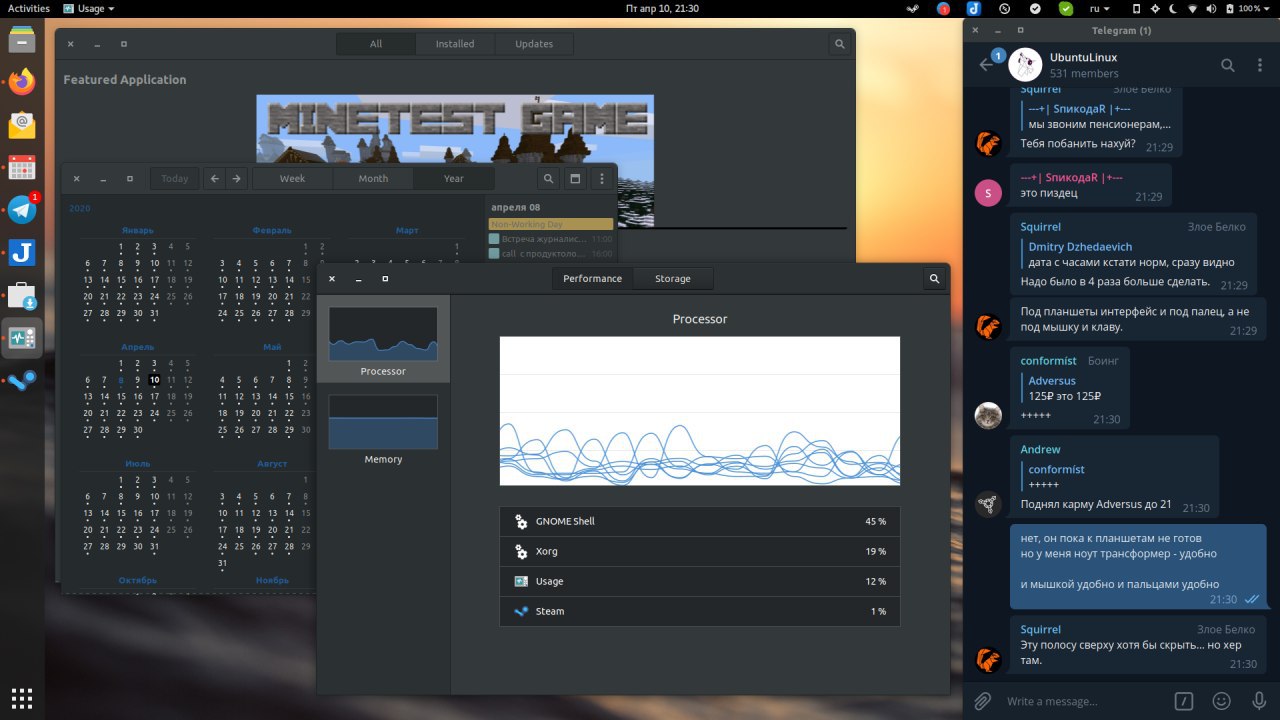Select highlighted April 10 in Calendar
The image size is (1280, 720).
pyautogui.click(x=154, y=380)
